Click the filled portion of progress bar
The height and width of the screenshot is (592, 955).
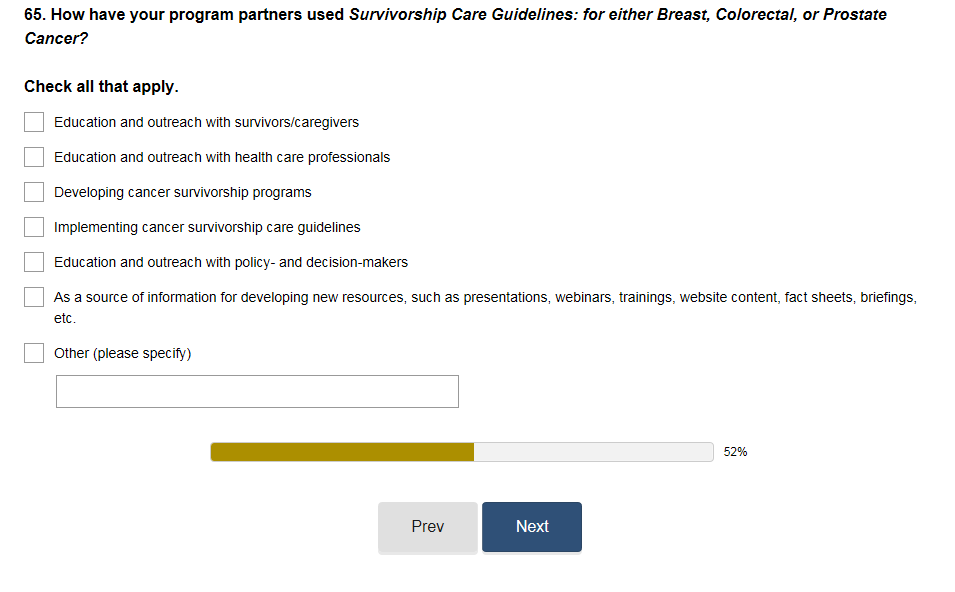click(341, 452)
